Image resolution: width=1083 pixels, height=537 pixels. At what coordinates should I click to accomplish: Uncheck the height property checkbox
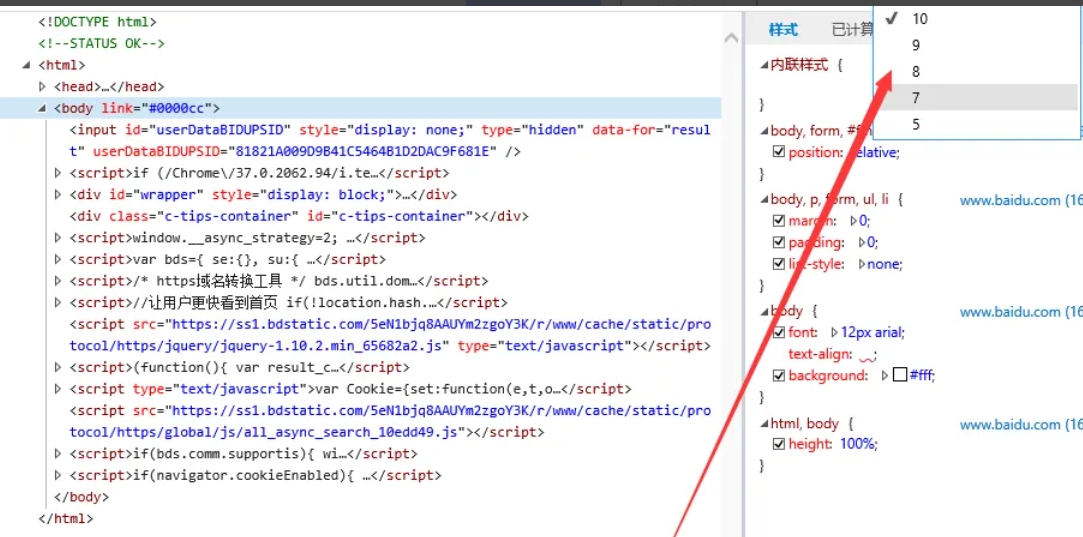(779, 444)
